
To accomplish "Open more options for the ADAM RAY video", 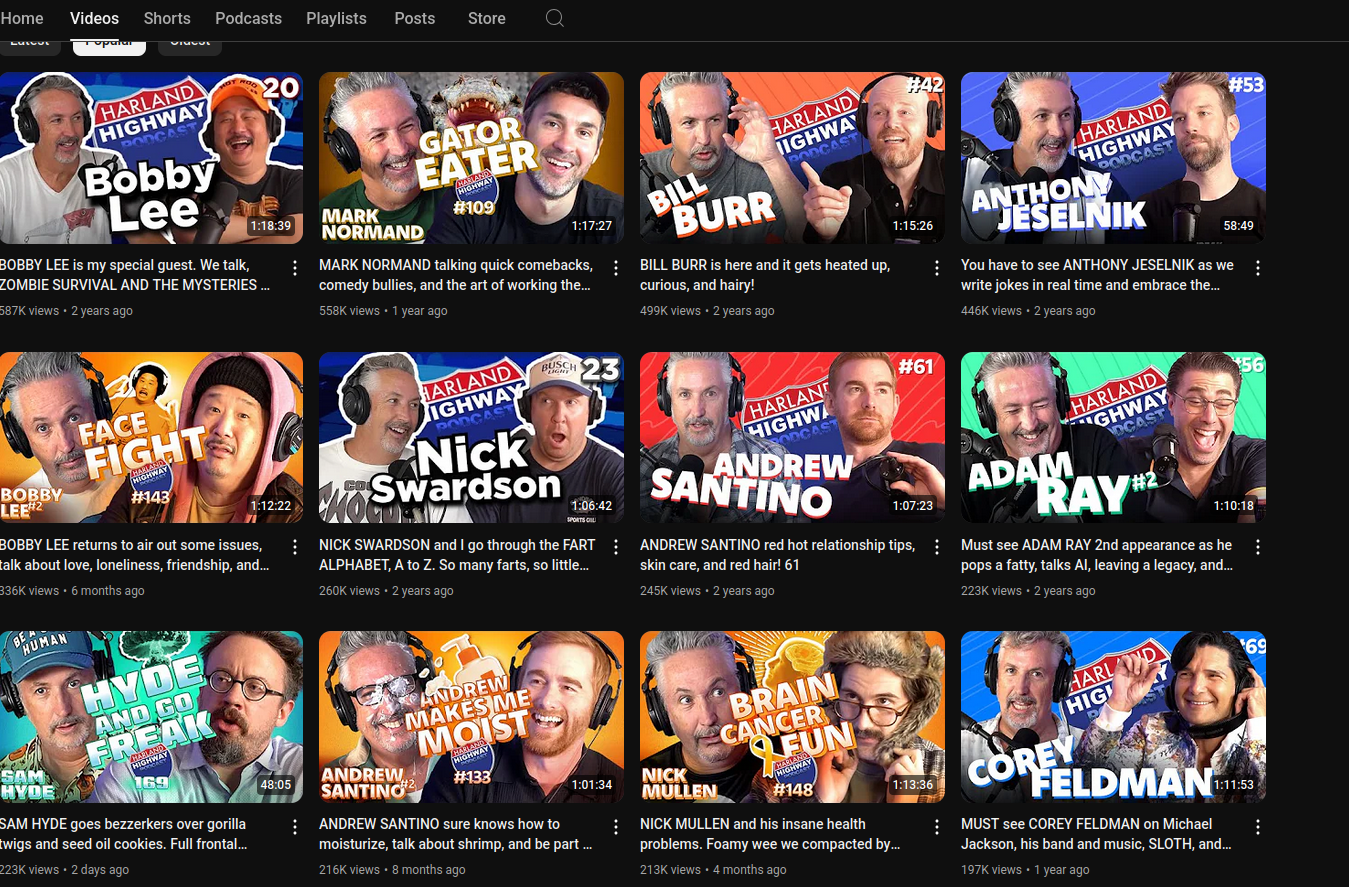I will coord(1258,547).
